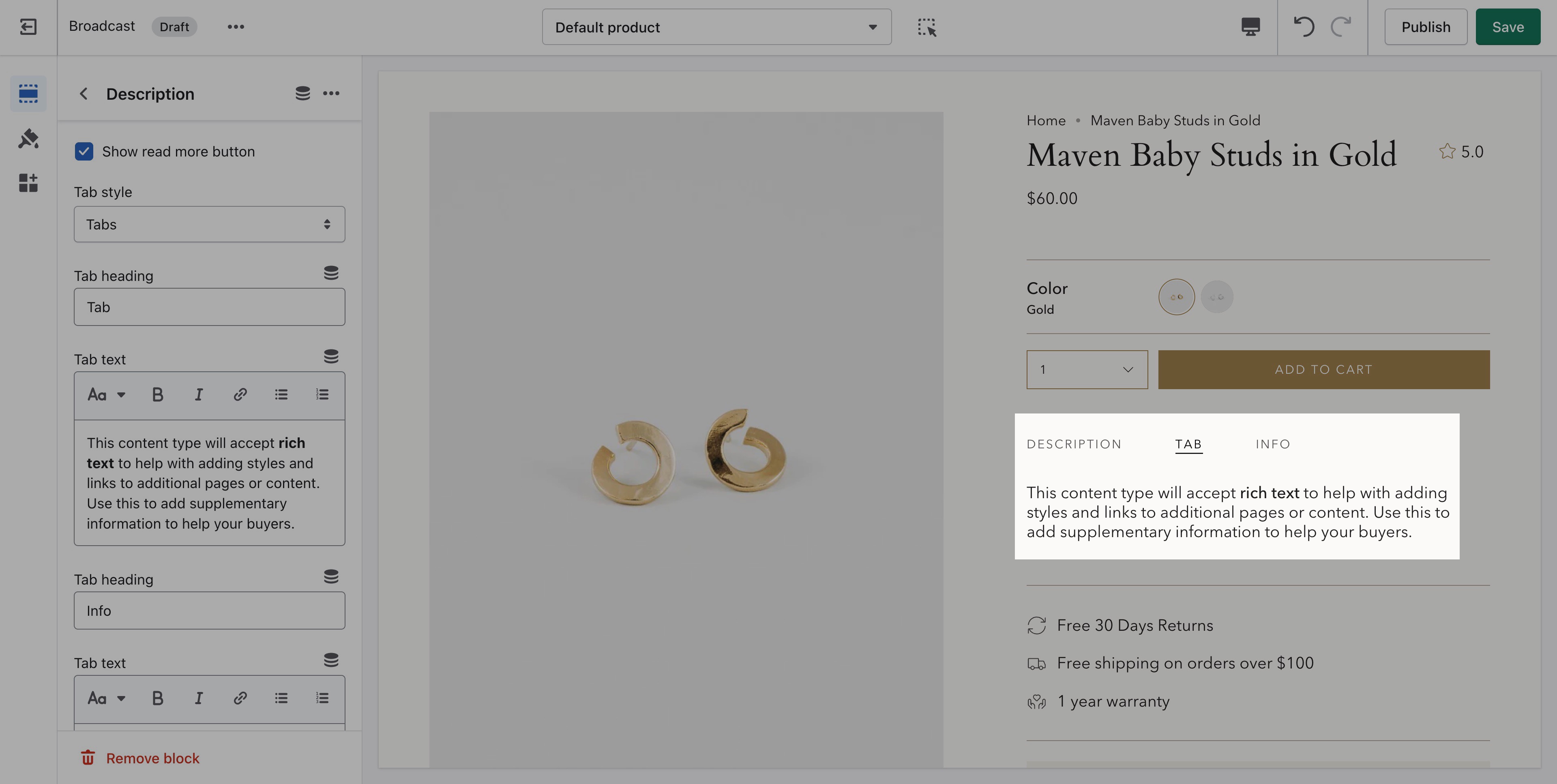
Task: Select the second color swatch option
Action: [x=1216, y=297]
